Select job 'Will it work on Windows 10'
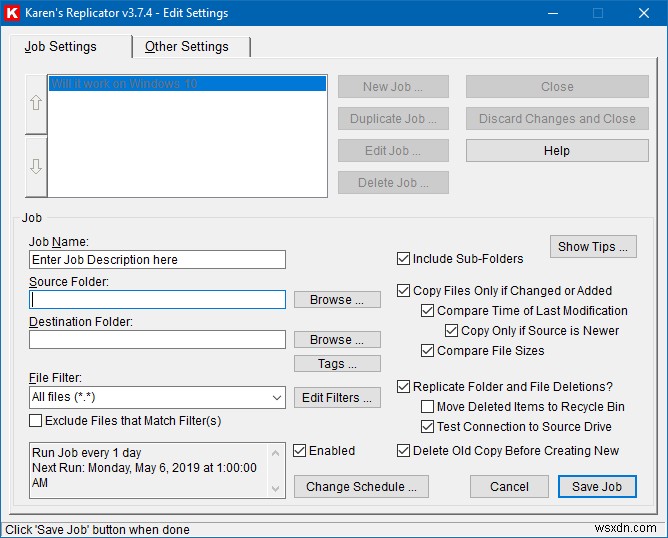Image resolution: width=668 pixels, height=538 pixels. [187, 84]
